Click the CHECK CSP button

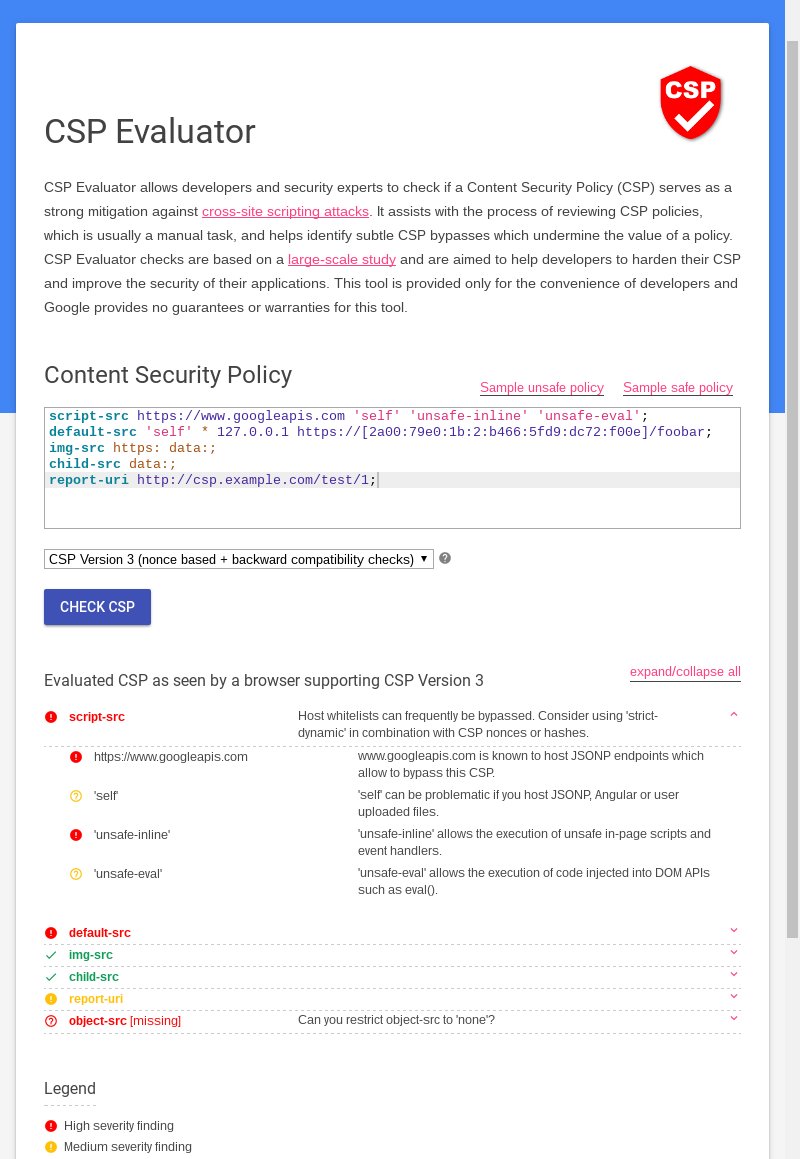click(x=98, y=607)
